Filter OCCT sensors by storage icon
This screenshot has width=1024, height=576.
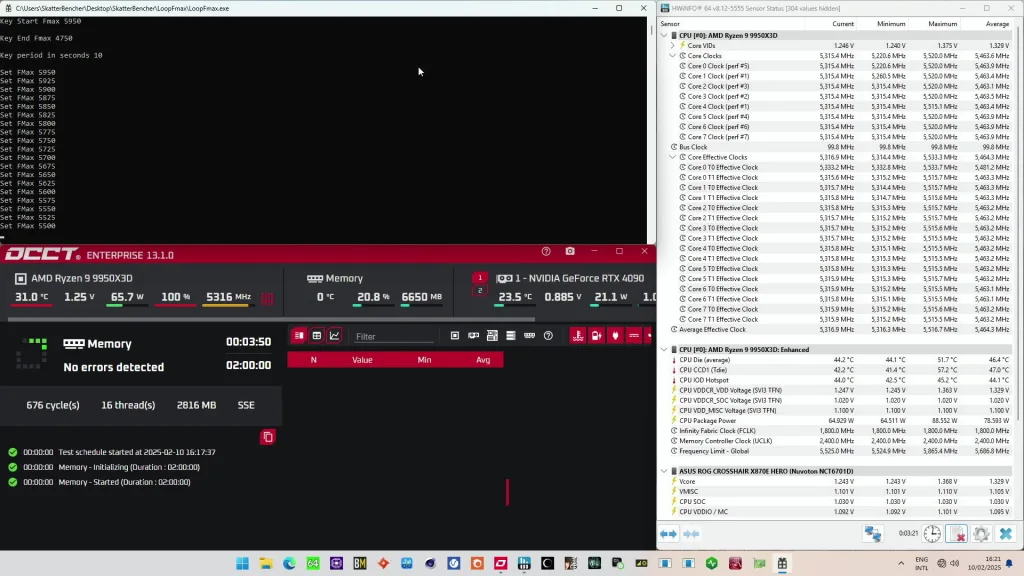(511, 336)
